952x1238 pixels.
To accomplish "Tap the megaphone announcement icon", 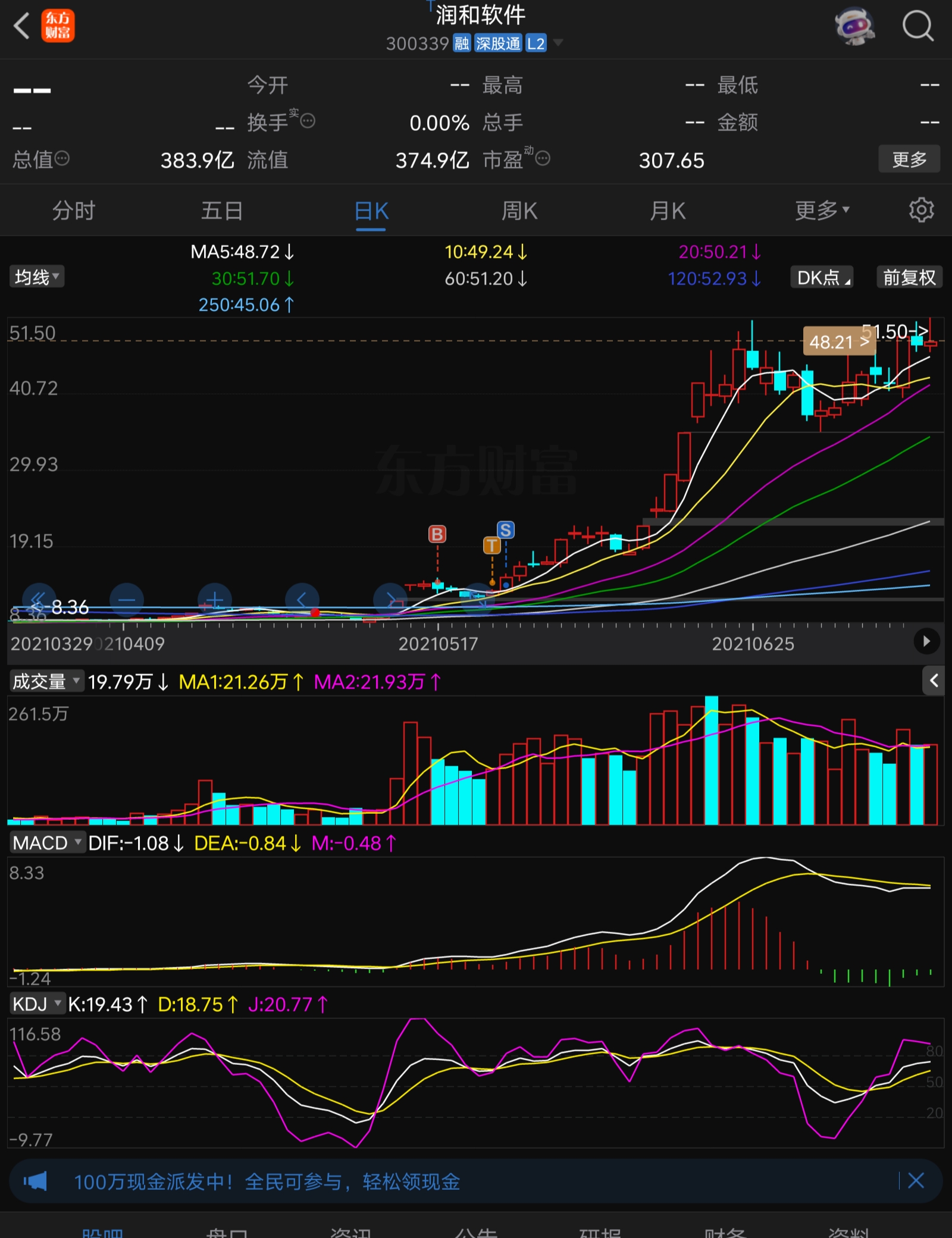I will (35, 1181).
